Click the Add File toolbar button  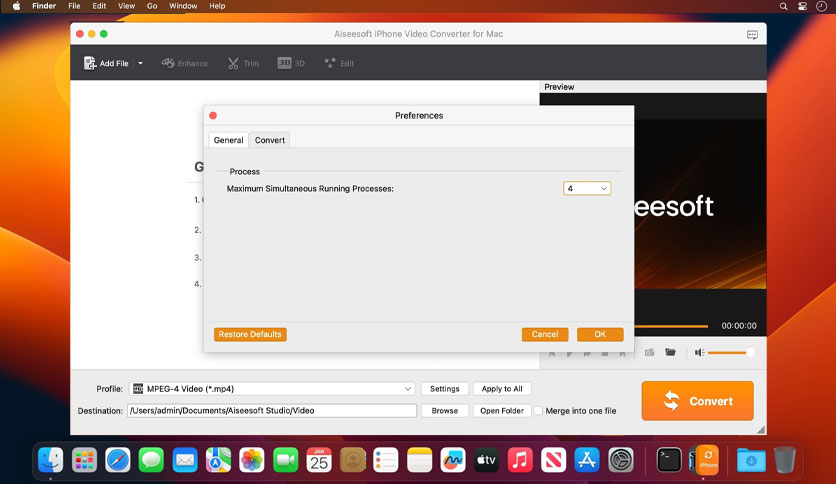pyautogui.click(x=106, y=63)
